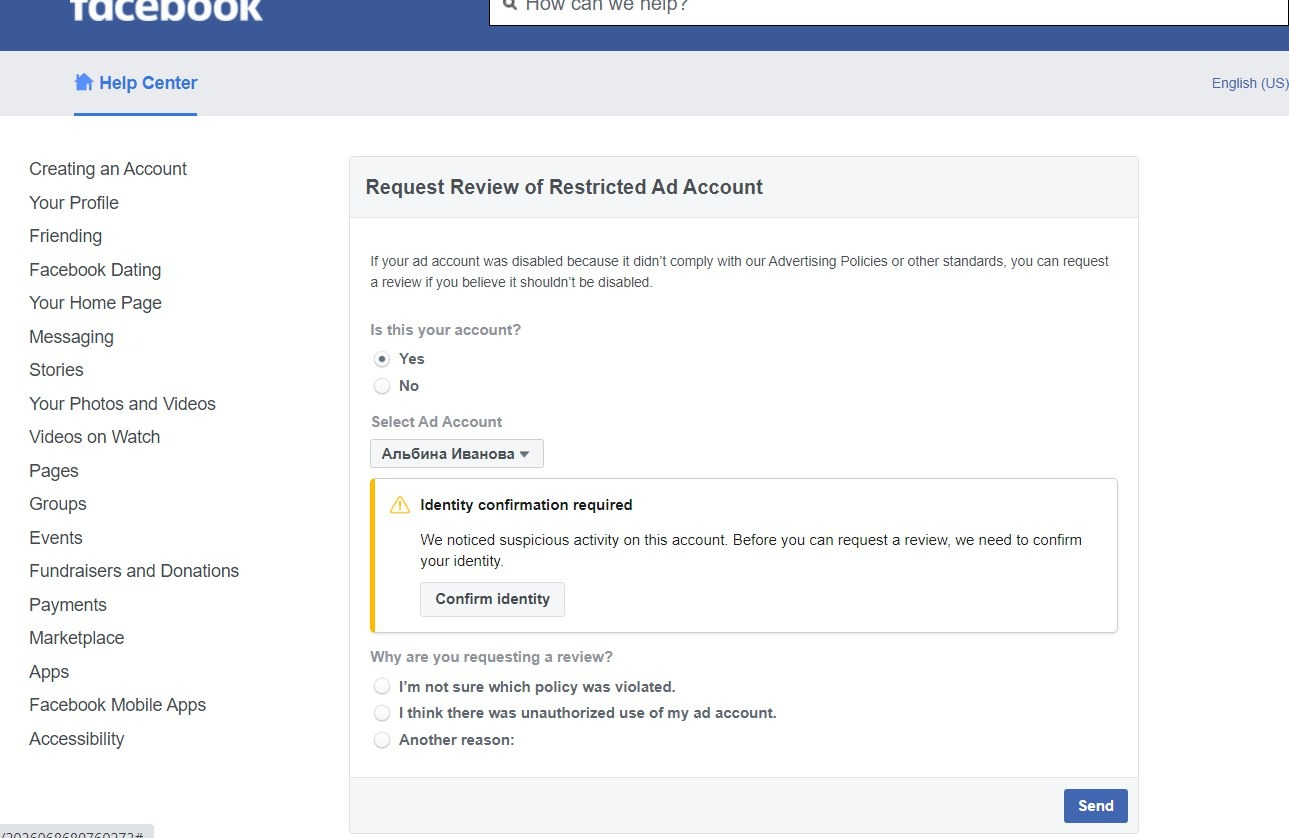Select No for 'Is this your account?'
Viewport: 1289px width, 838px height.
pyautogui.click(x=382, y=386)
